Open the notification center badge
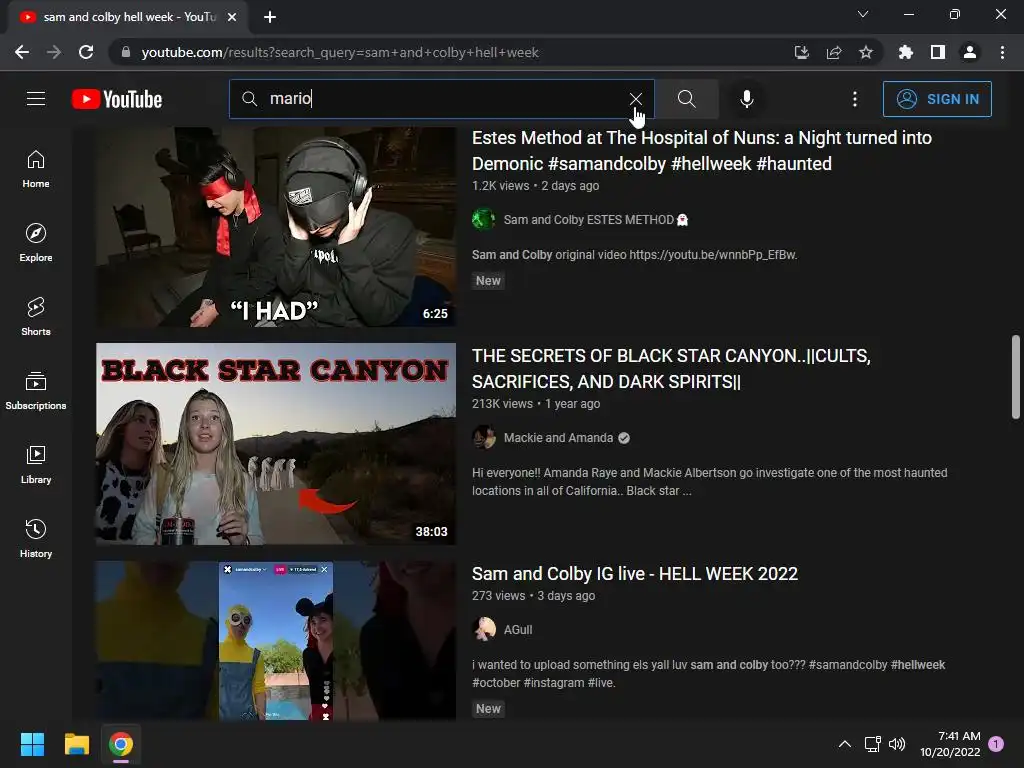Screen dimensions: 1024x768 click(x=996, y=744)
